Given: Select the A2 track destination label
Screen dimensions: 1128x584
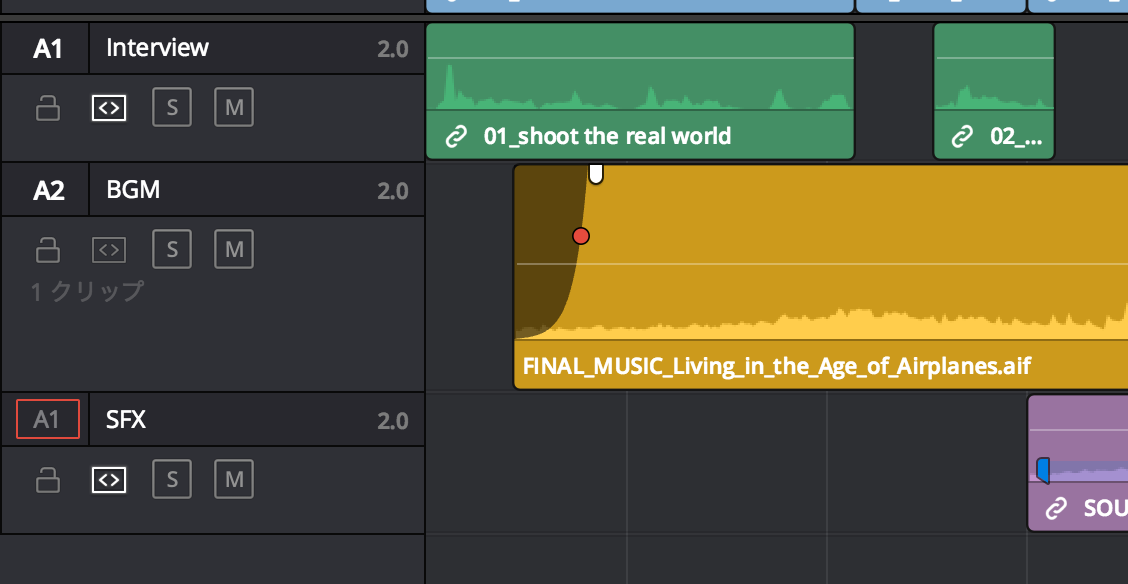Looking at the screenshot, I should coord(47,190).
